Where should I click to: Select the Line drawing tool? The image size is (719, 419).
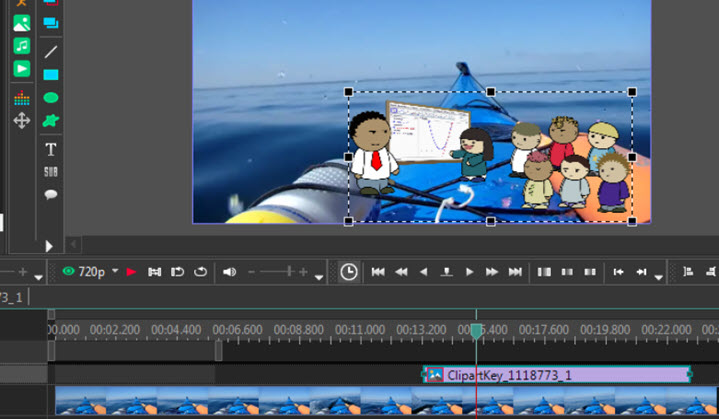pos(50,52)
